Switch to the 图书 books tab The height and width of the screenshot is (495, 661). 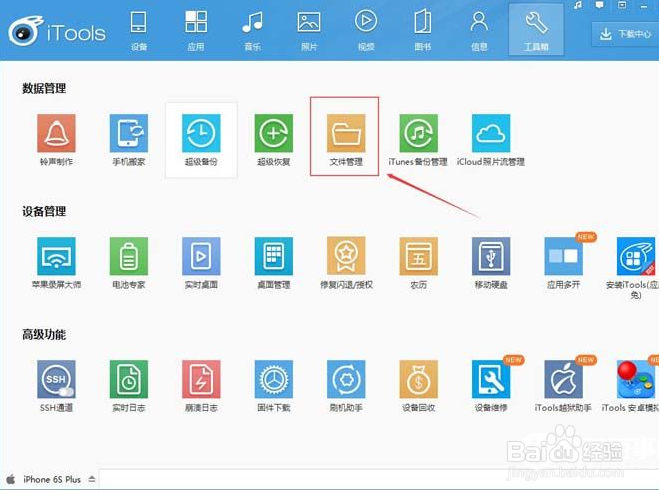tap(422, 30)
